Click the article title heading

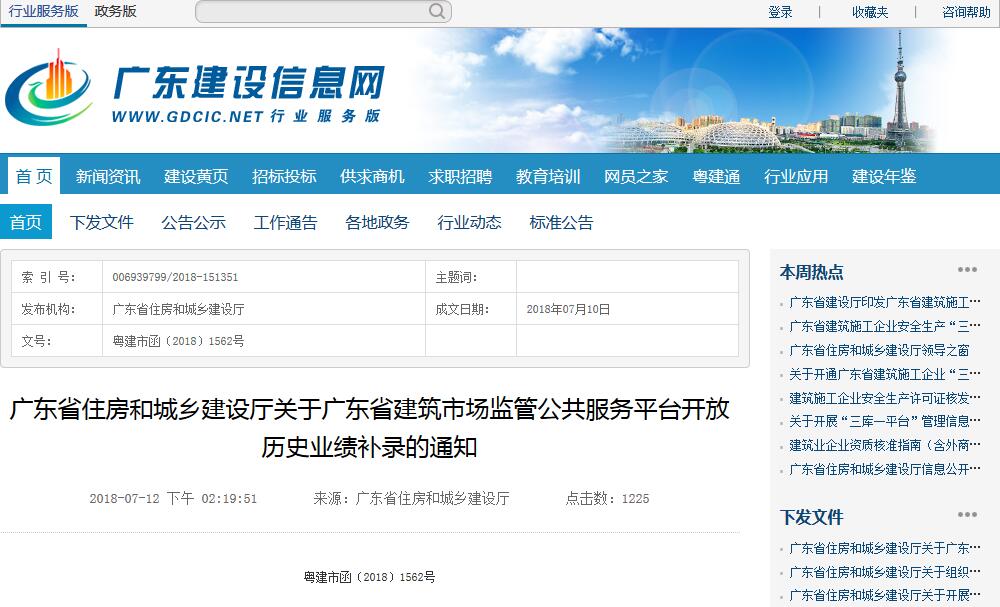tap(369, 428)
